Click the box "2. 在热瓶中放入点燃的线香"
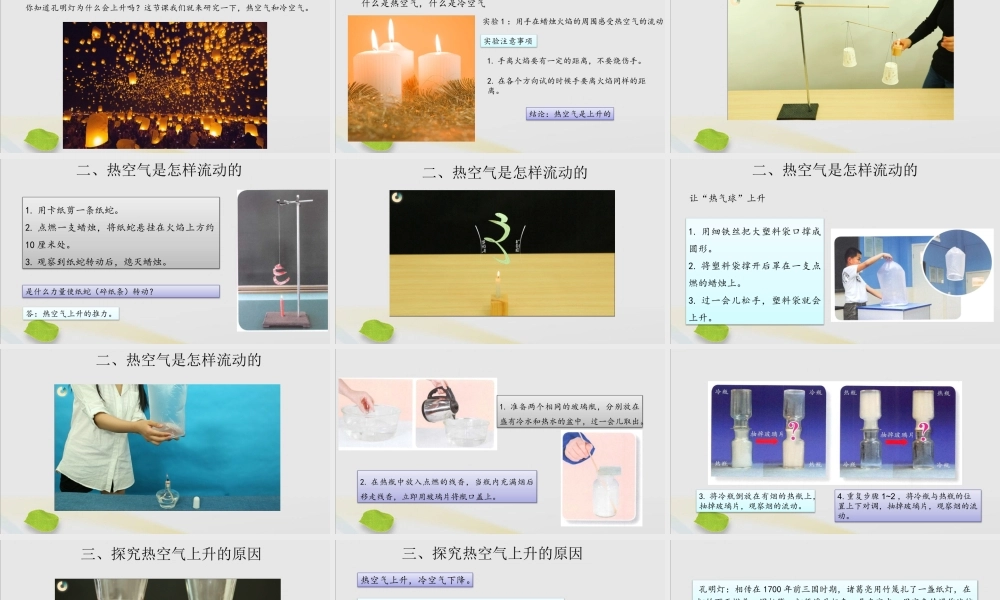1000x600 pixels. tap(446, 487)
